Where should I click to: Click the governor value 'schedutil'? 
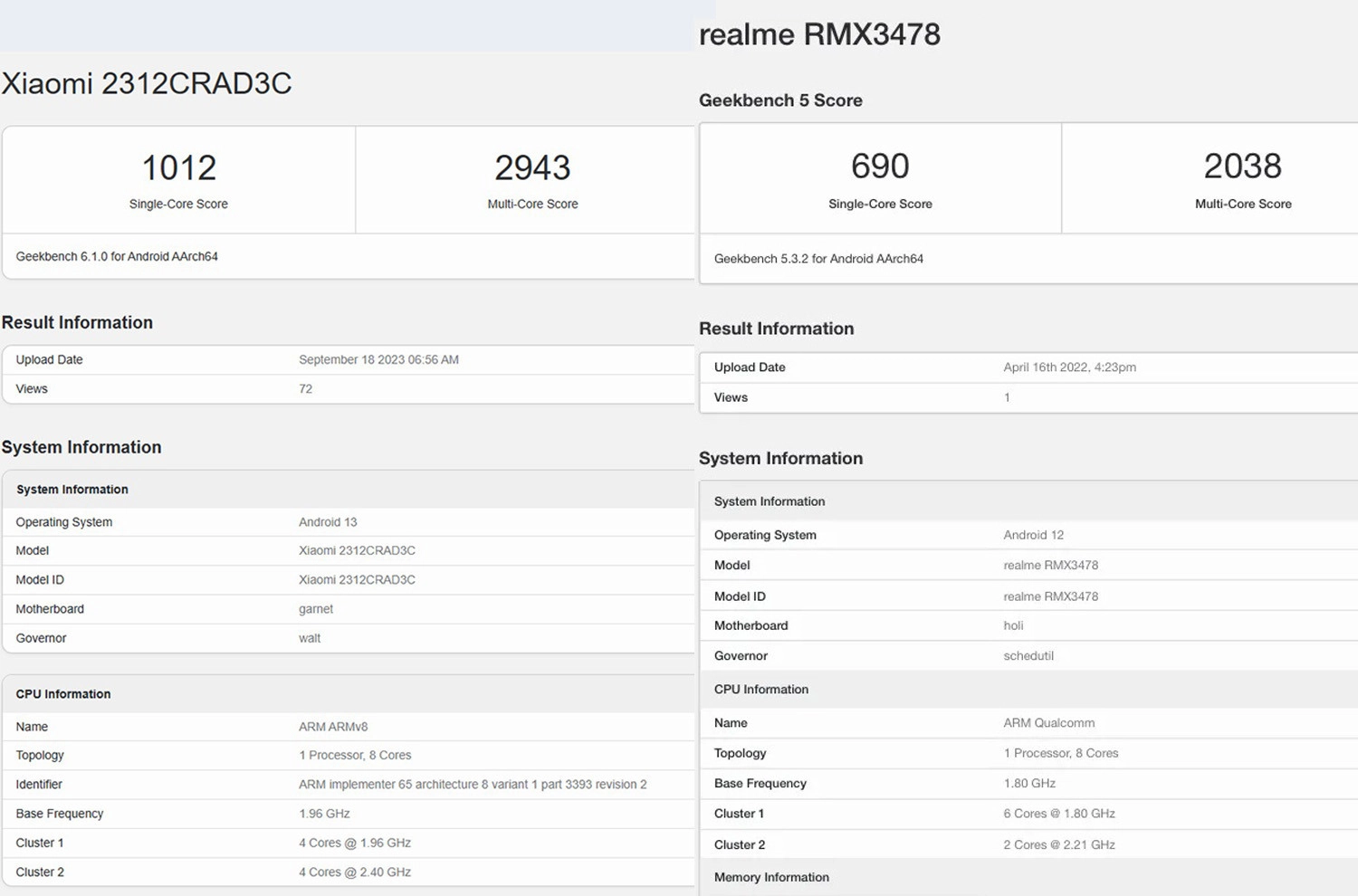(x=1028, y=656)
